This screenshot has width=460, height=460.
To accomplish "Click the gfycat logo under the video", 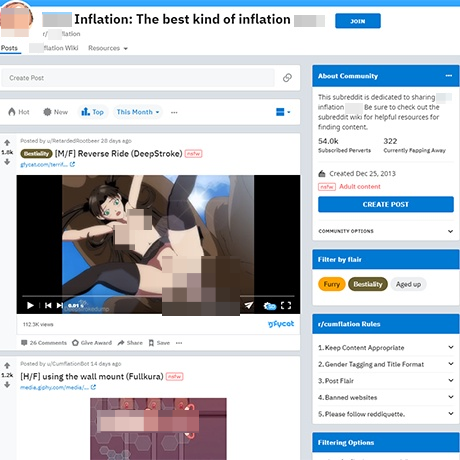I will pos(281,324).
